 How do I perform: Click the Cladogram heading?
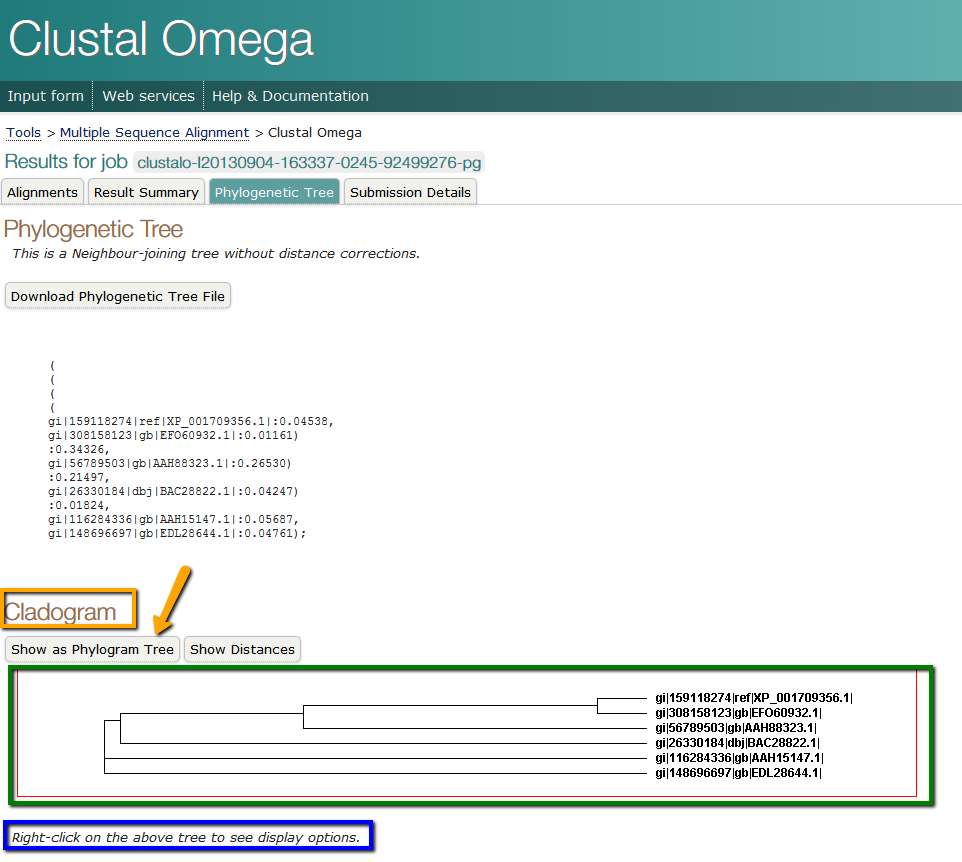(60, 612)
